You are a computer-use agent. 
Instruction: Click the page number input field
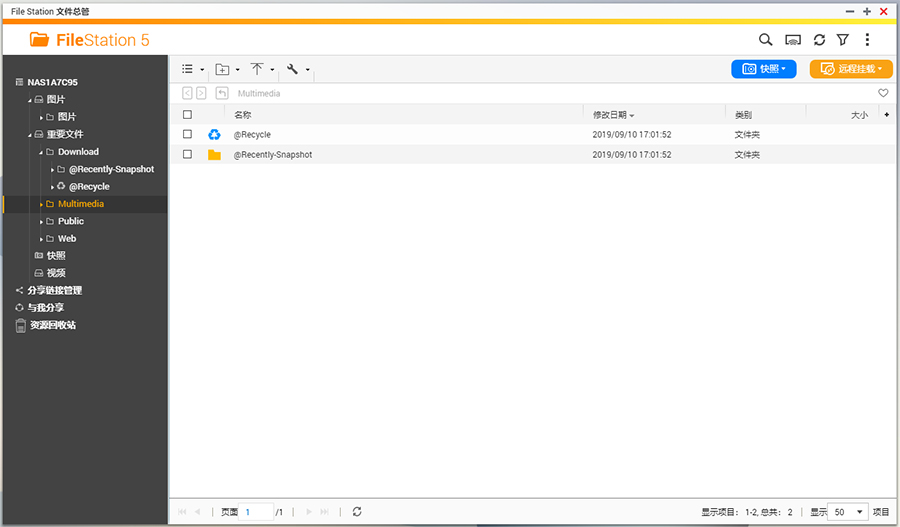(x=255, y=512)
